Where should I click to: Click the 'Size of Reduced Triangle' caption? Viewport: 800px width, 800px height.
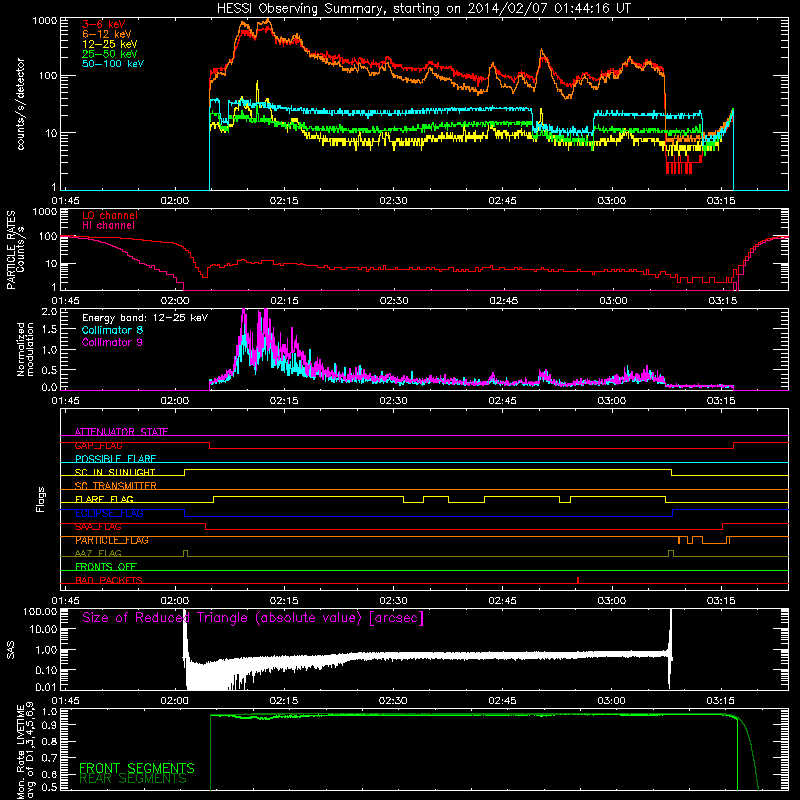[253, 618]
